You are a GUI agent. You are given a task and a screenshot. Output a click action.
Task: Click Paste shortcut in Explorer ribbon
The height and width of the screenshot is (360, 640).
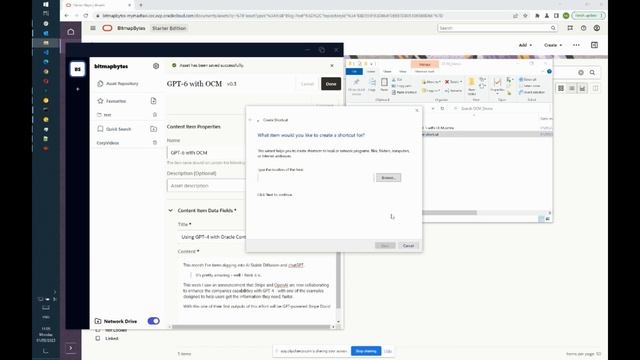click(403, 93)
